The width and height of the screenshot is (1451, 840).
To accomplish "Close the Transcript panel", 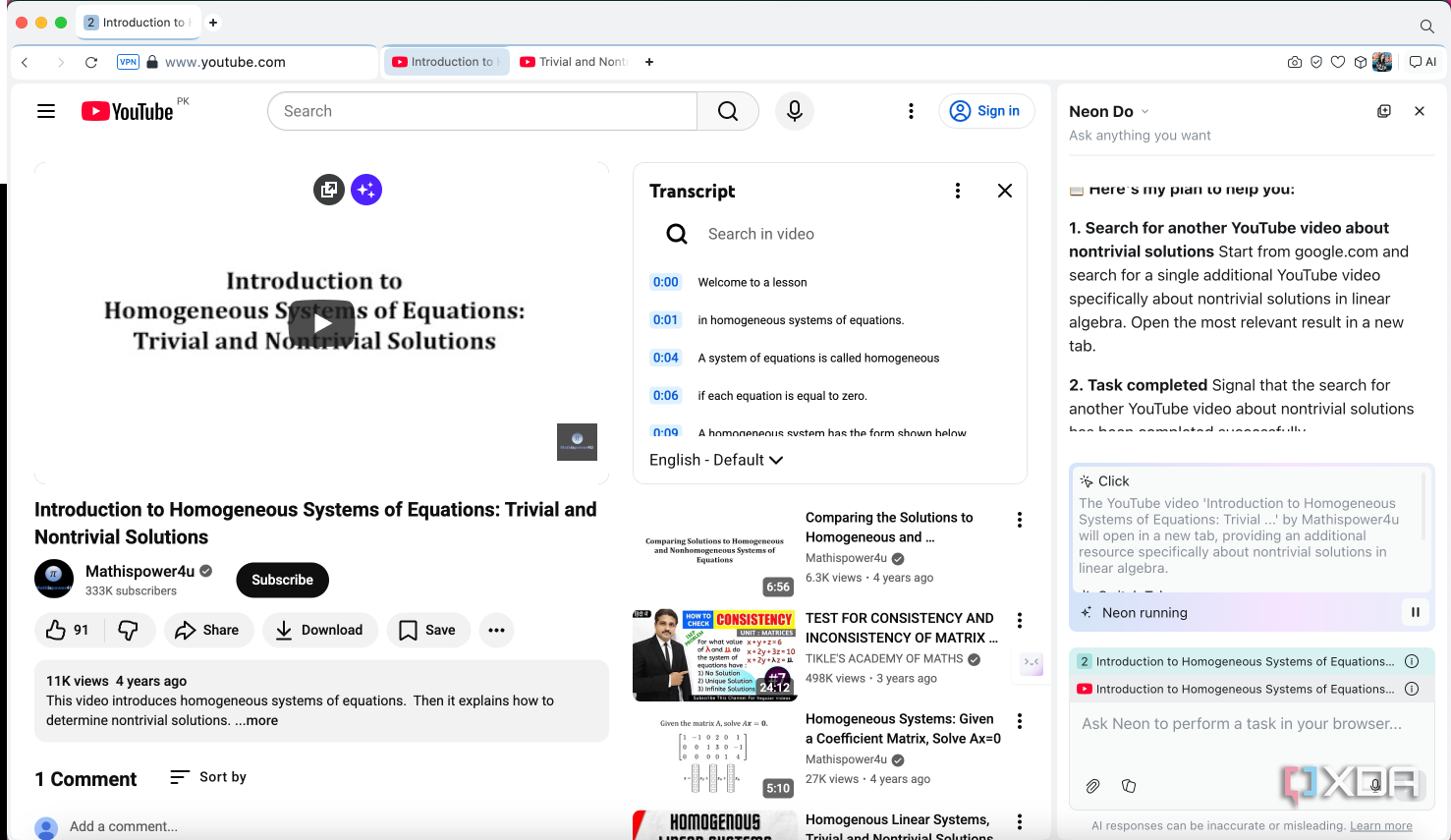I will coord(1005,191).
